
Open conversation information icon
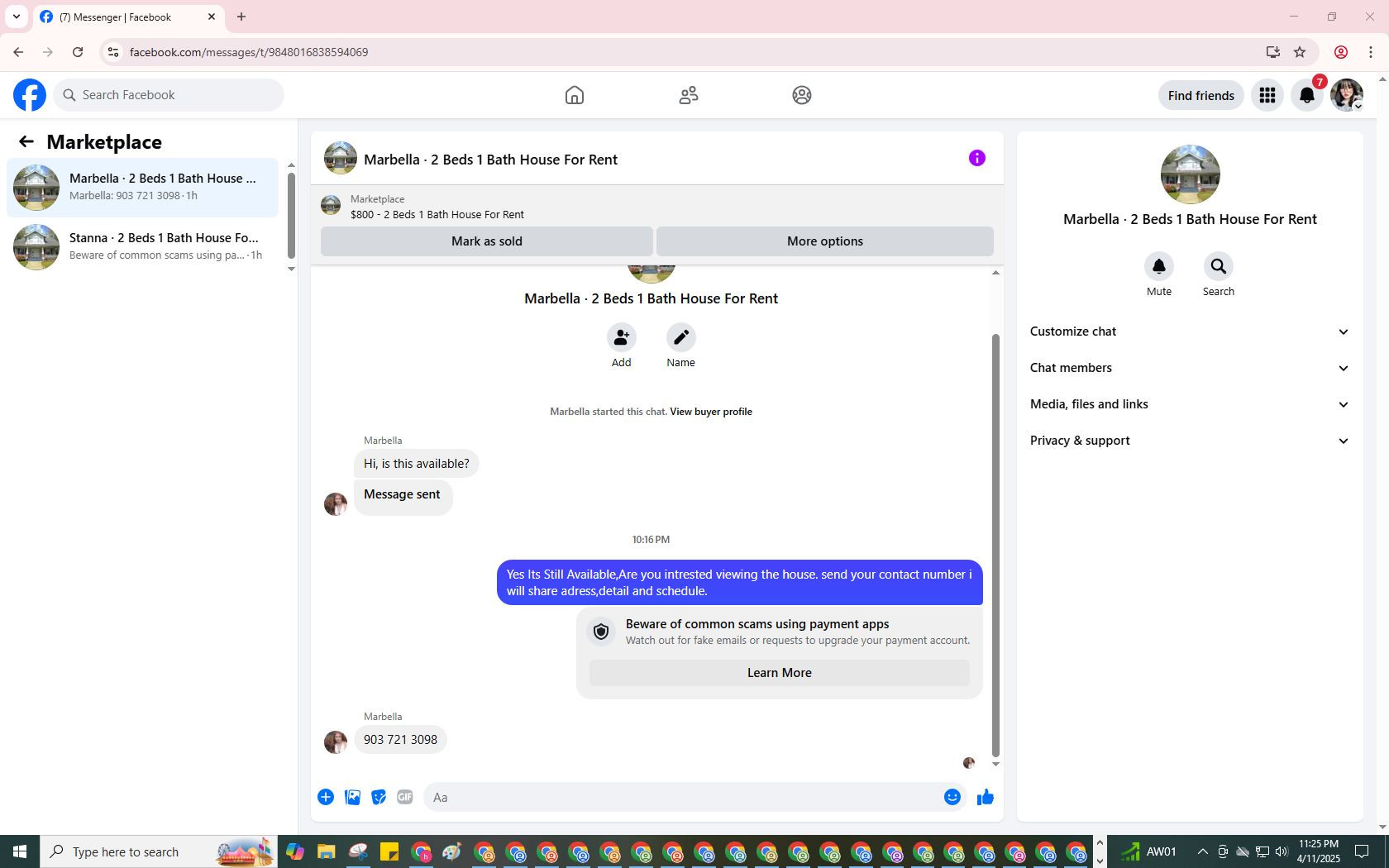pos(977,158)
